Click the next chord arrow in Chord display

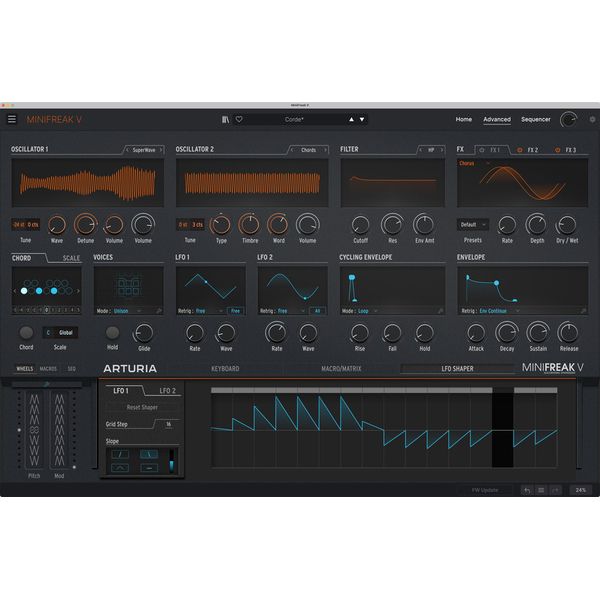(78, 291)
